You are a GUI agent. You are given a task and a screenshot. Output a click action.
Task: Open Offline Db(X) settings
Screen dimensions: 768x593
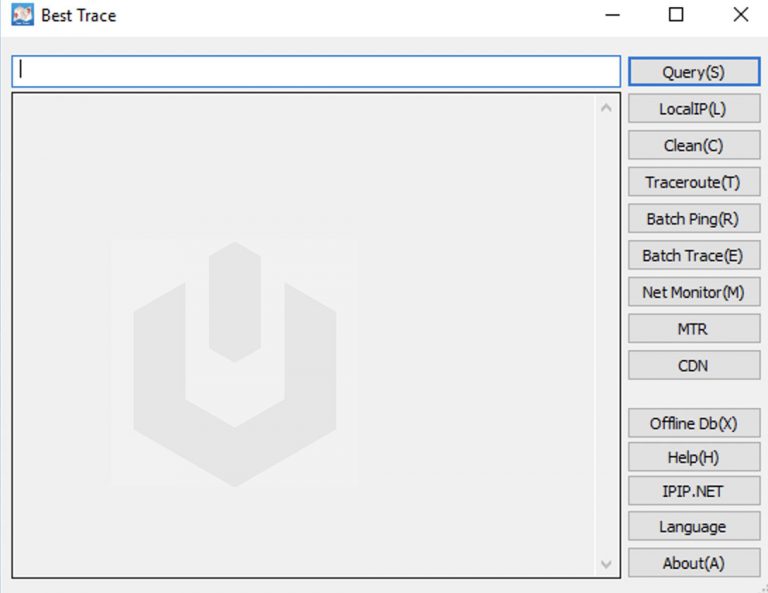[x=693, y=423]
